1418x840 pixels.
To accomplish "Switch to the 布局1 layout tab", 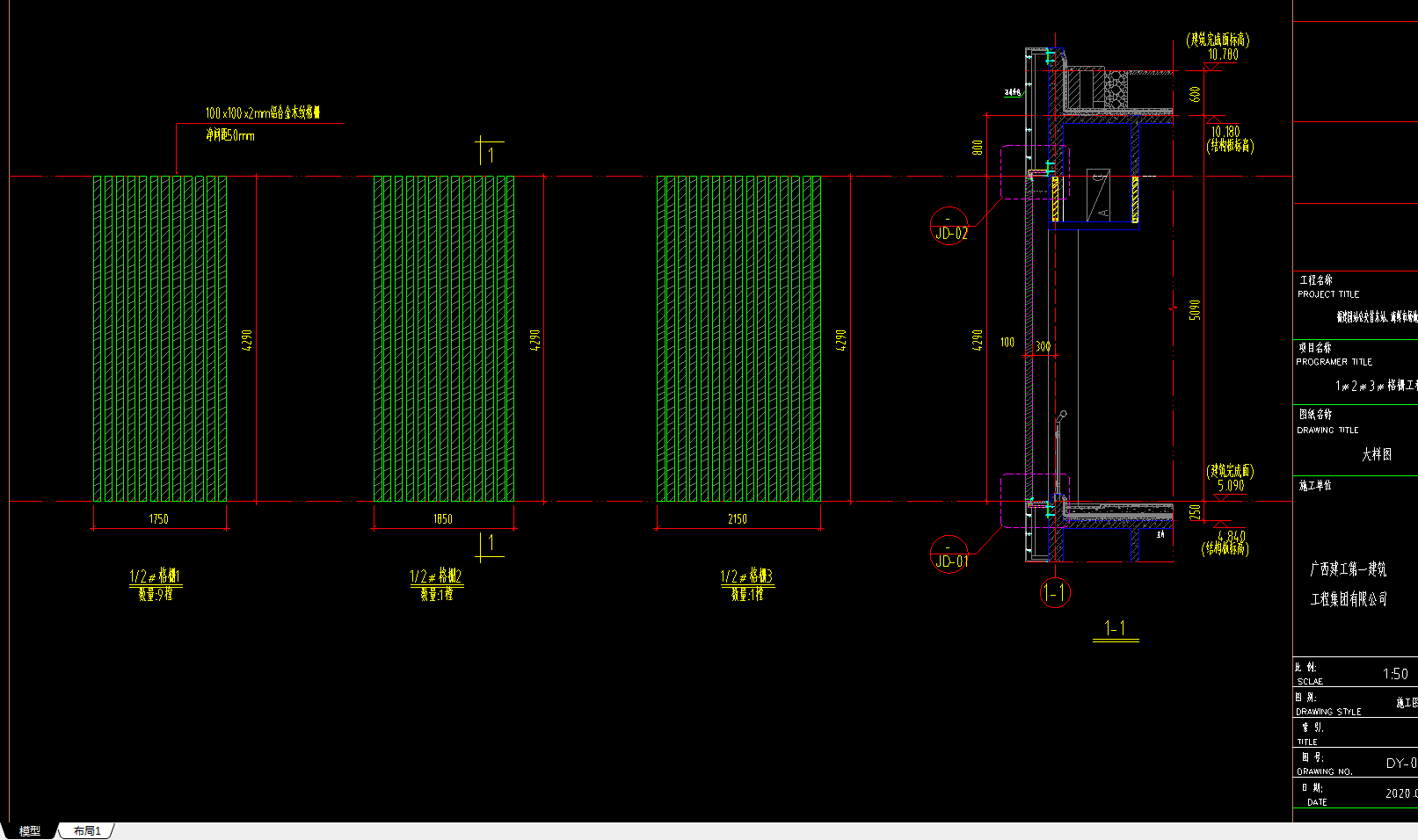I will coord(87,831).
